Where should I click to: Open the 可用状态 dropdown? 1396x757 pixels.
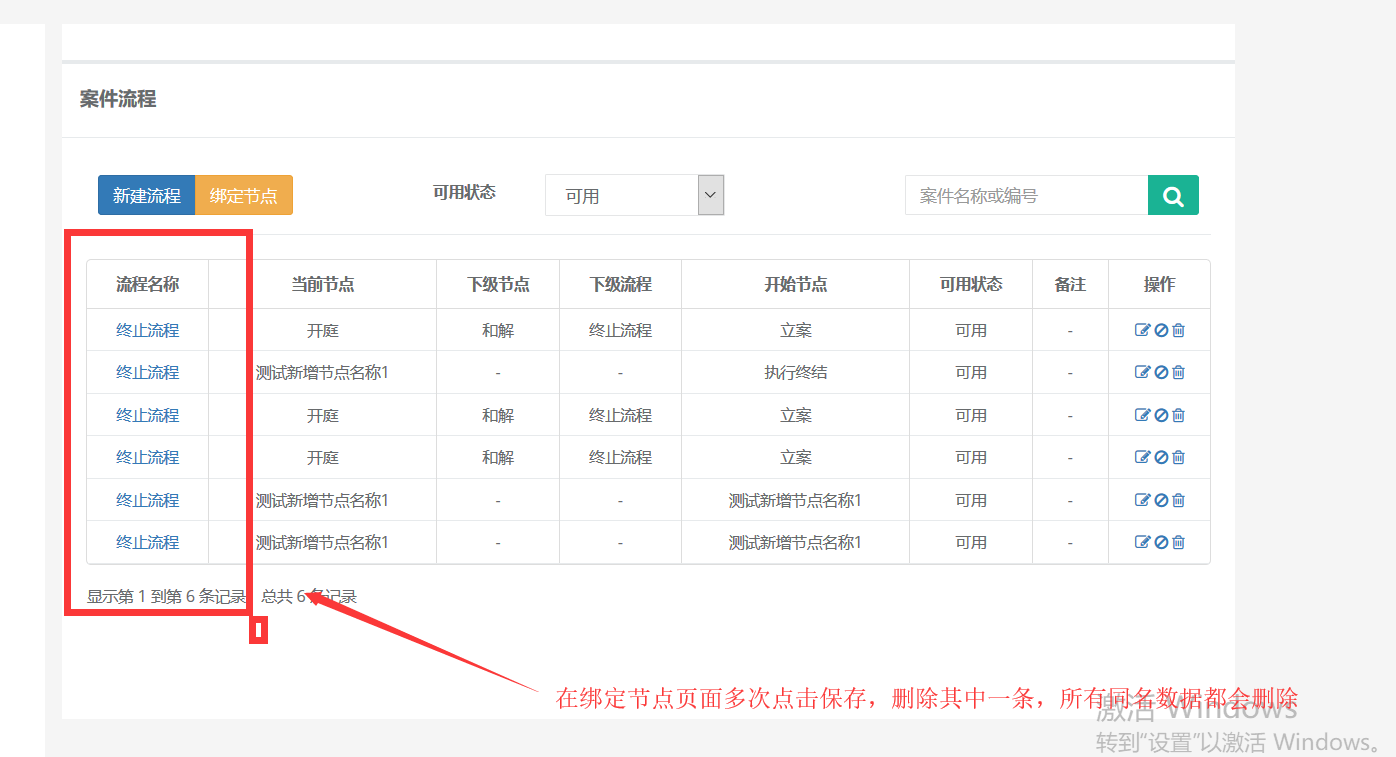coord(634,196)
